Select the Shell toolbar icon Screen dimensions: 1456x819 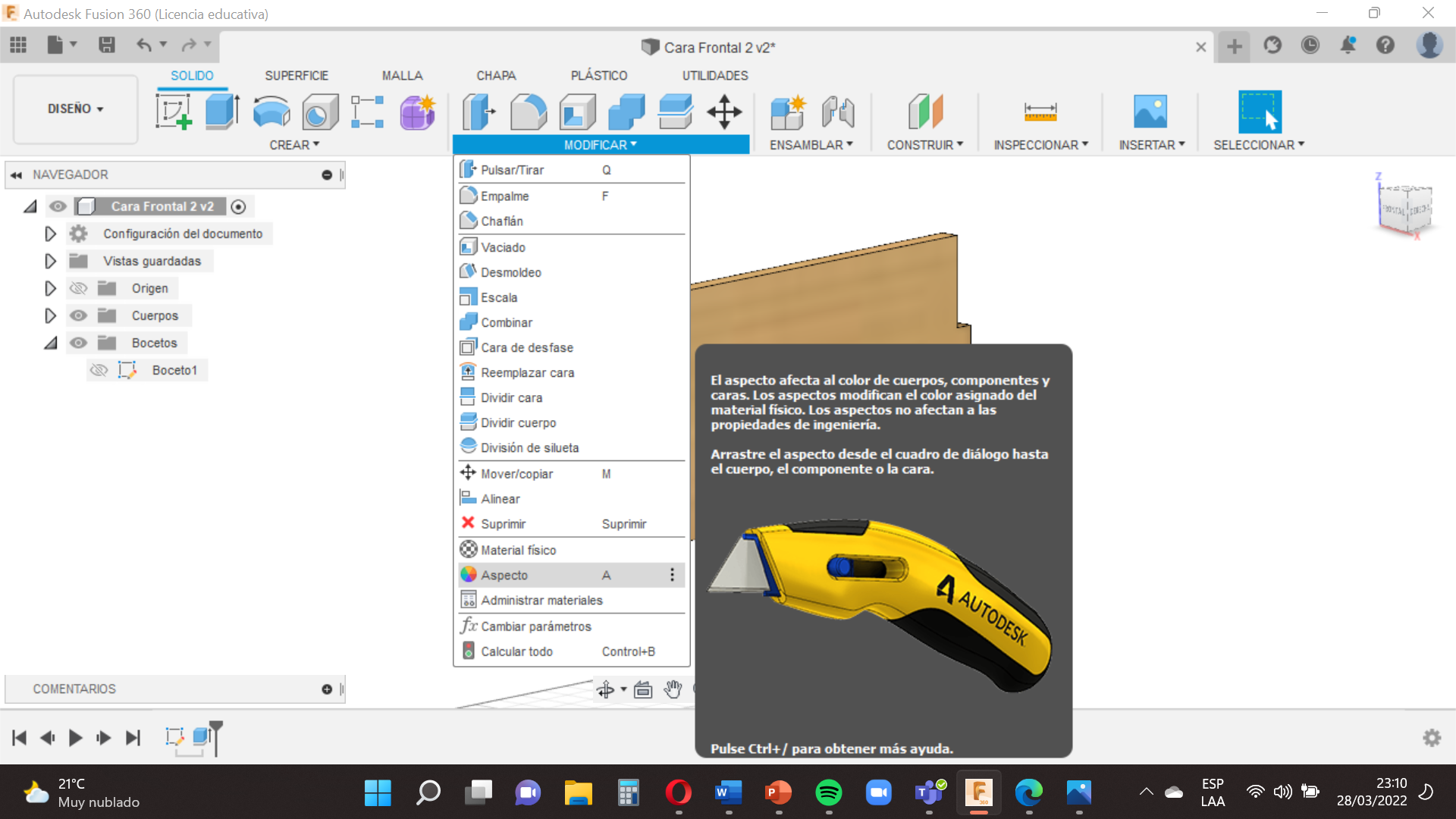[577, 112]
